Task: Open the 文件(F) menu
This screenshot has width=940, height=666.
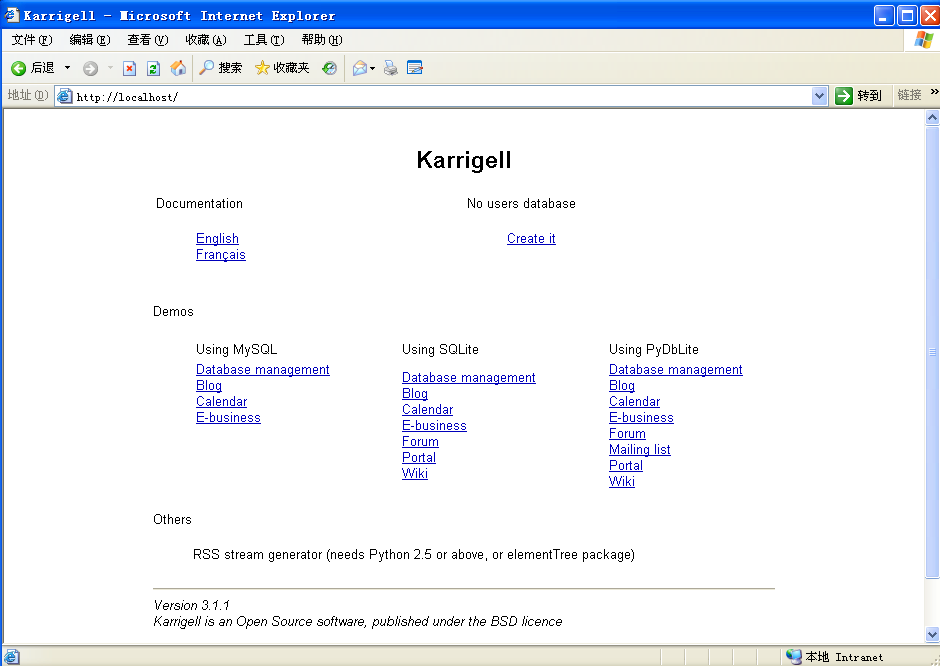Action: point(32,40)
